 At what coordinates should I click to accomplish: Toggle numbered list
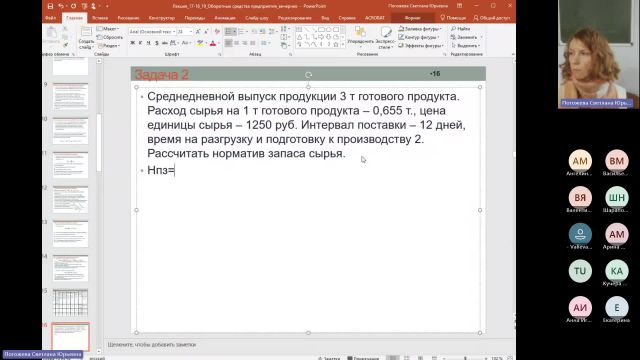[x=243, y=31]
